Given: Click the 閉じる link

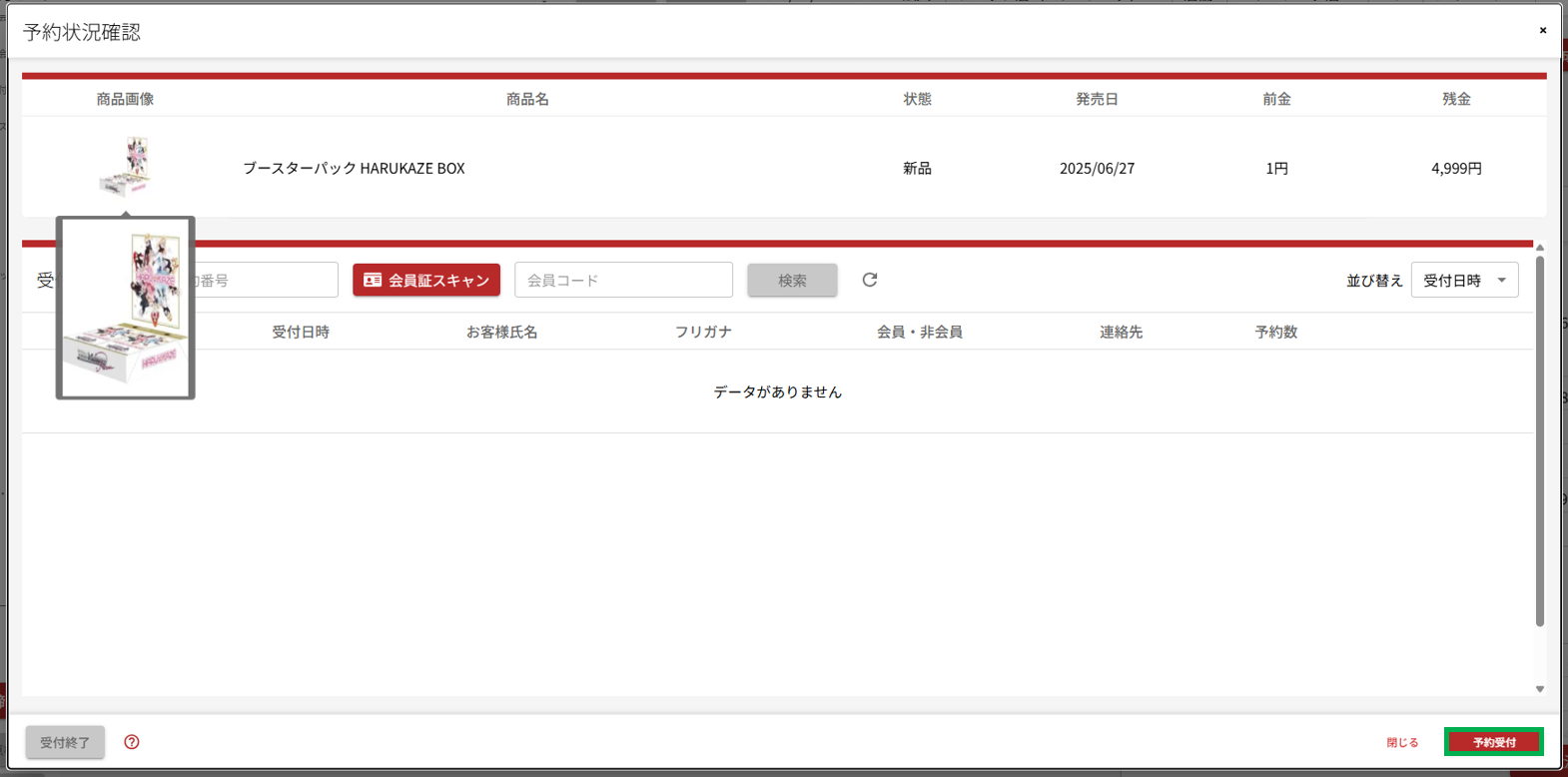Looking at the screenshot, I should 1402,742.
